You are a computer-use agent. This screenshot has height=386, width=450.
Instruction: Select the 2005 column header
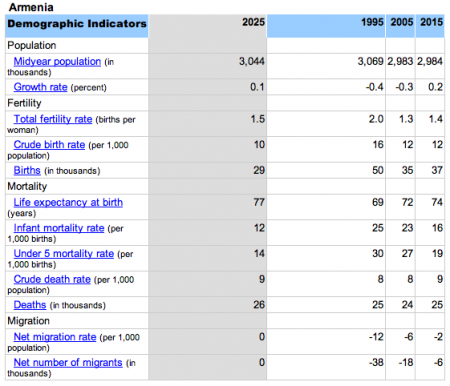402,22
